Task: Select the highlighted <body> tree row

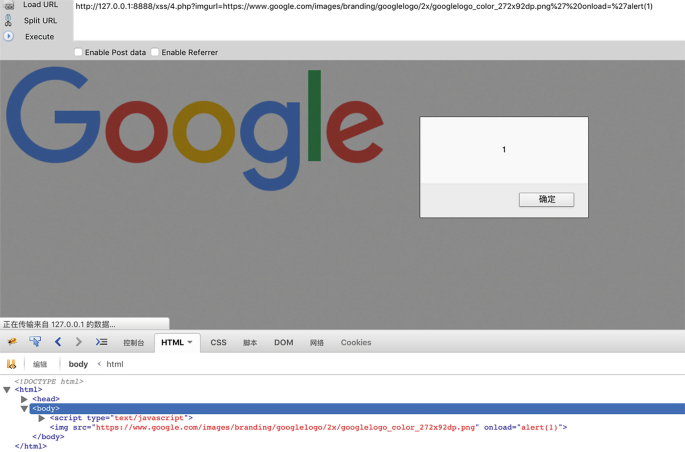Action: pyautogui.click(x=357, y=409)
